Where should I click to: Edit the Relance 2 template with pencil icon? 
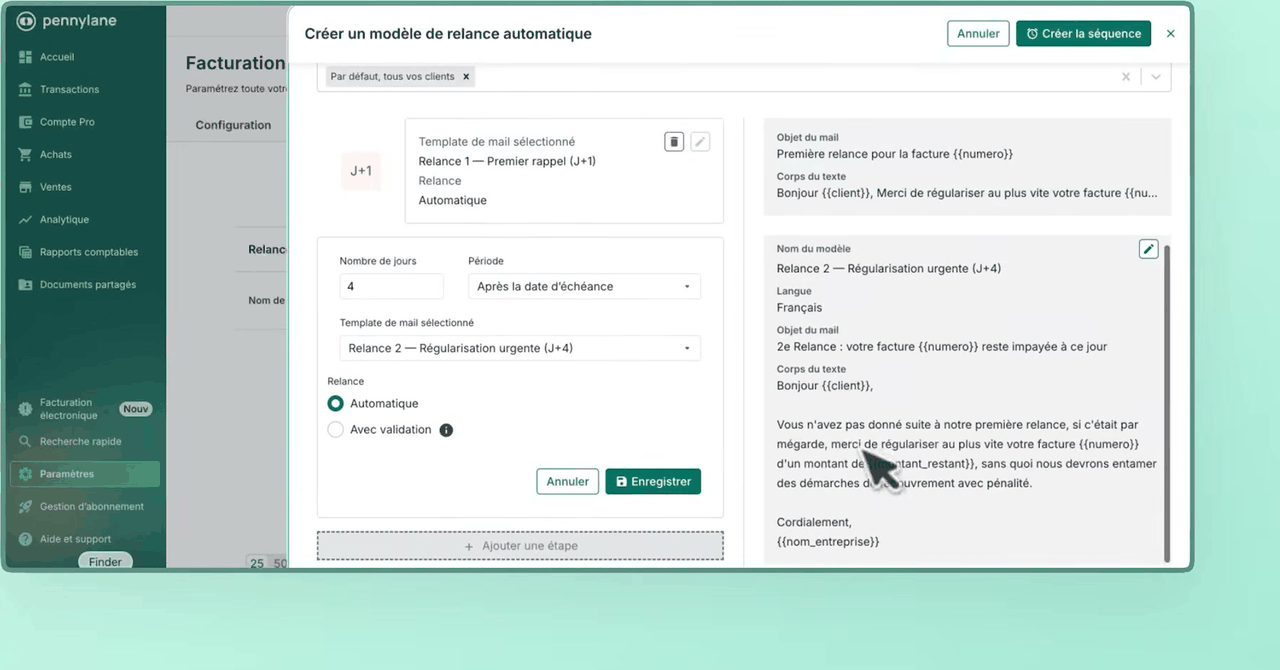click(x=1148, y=249)
